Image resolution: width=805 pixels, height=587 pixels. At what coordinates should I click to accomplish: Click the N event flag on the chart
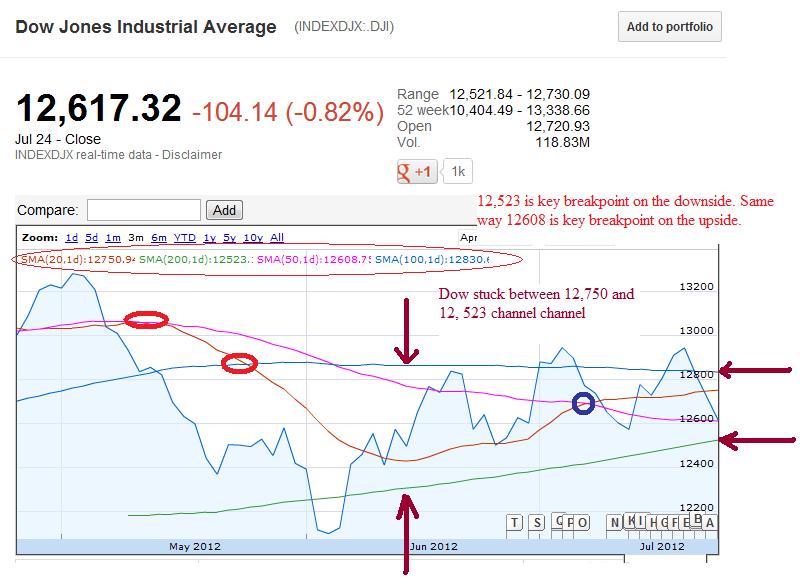(x=614, y=521)
